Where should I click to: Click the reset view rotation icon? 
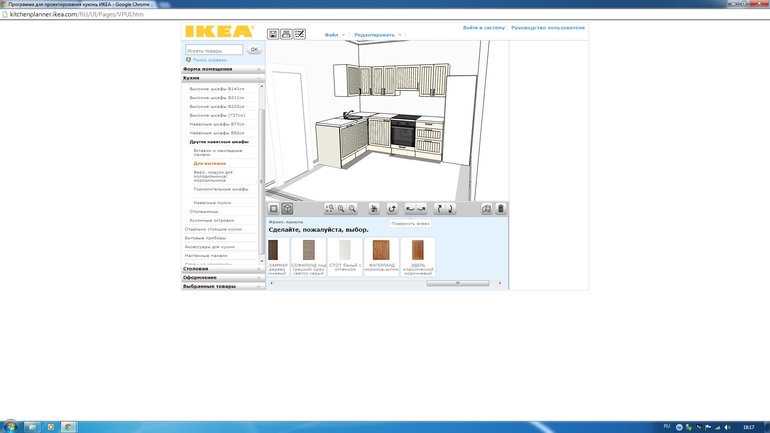(x=392, y=209)
